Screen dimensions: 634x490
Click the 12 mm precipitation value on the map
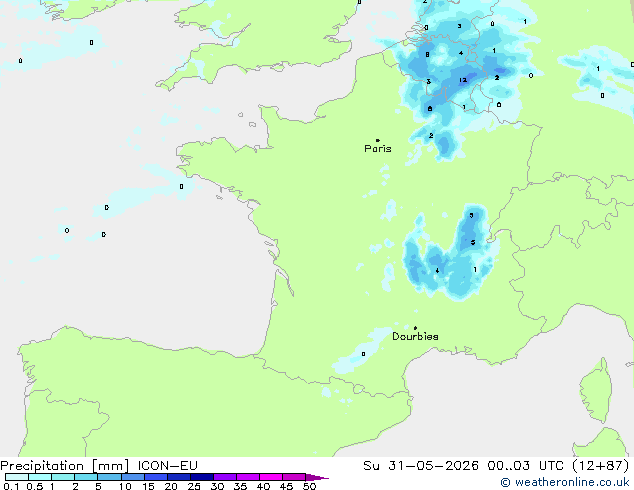pyautogui.click(x=463, y=80)
